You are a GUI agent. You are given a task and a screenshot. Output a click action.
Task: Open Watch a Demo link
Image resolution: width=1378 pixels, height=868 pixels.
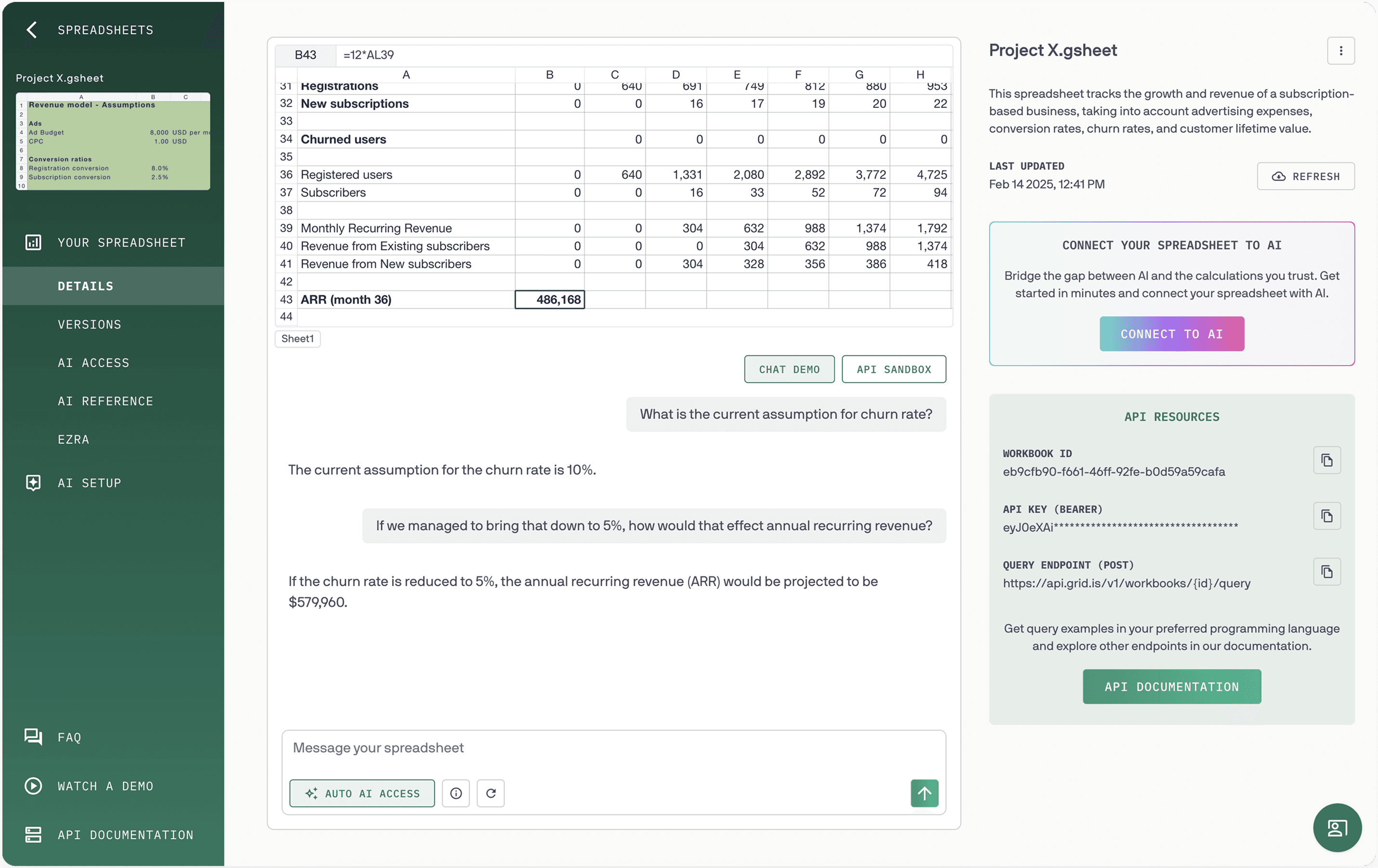point(106,786)
